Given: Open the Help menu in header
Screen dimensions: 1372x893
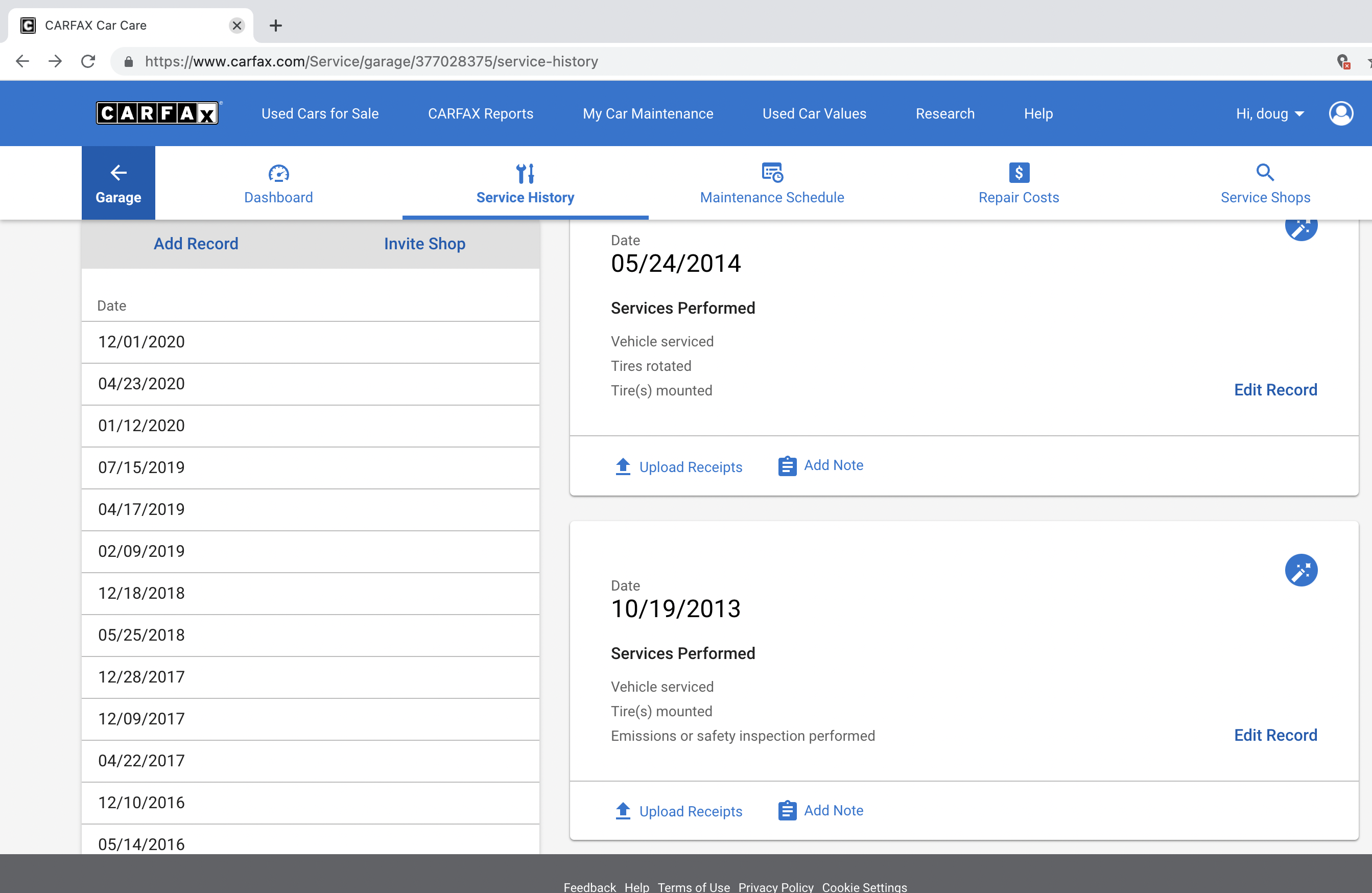Looking at the screenshot, I should (x=1038, y=113).
